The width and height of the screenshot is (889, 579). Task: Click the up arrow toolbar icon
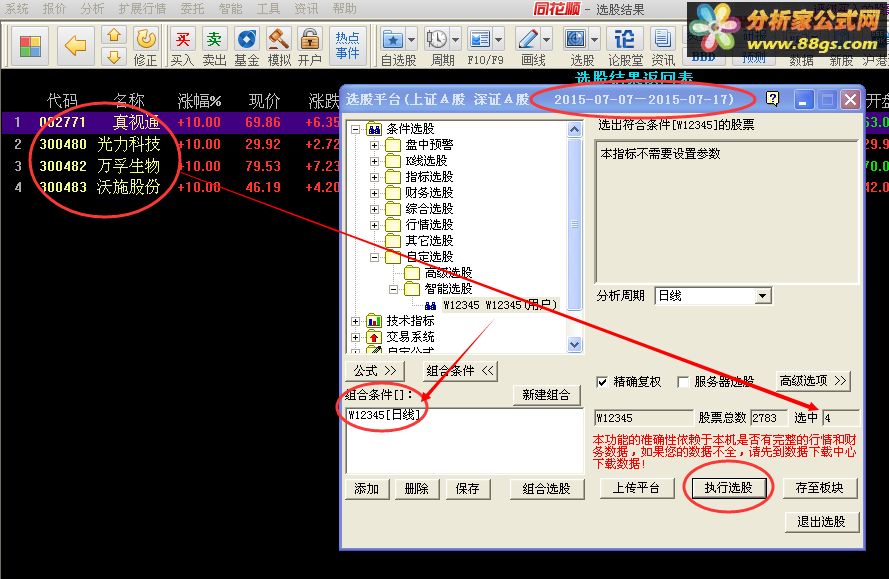[x=114, y=35]
